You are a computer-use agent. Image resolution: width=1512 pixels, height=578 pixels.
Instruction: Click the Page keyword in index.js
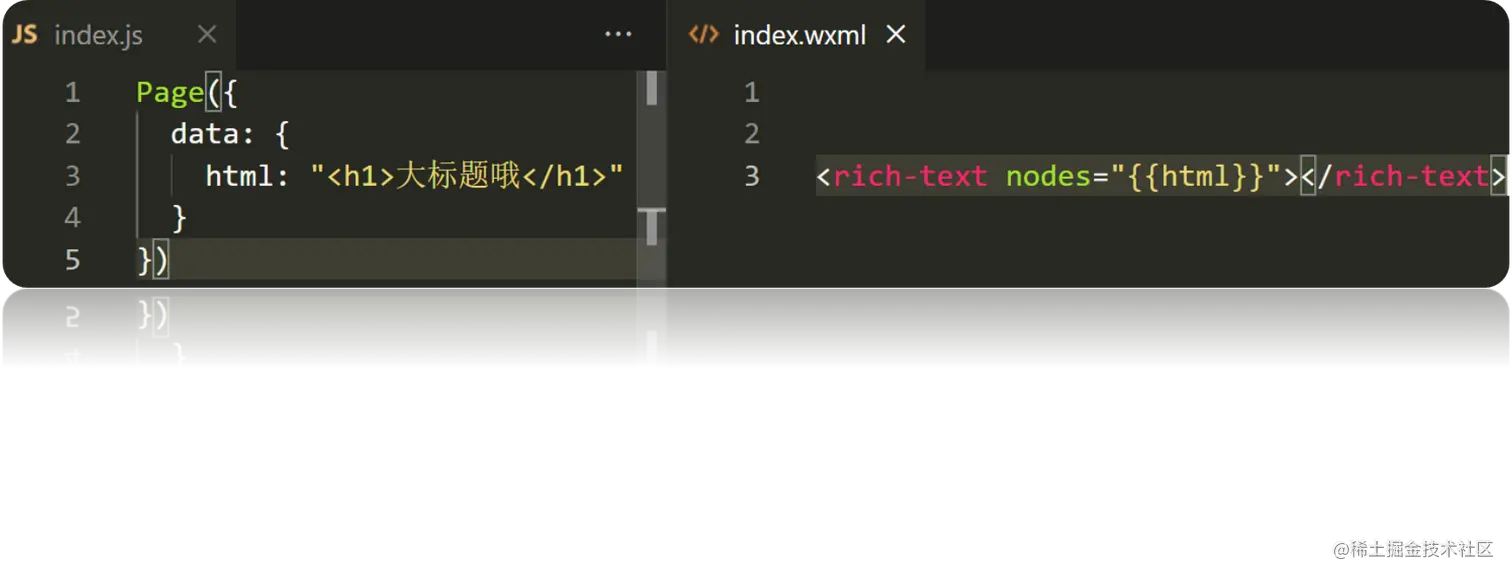pyautogui.click(x=170, y=93)
